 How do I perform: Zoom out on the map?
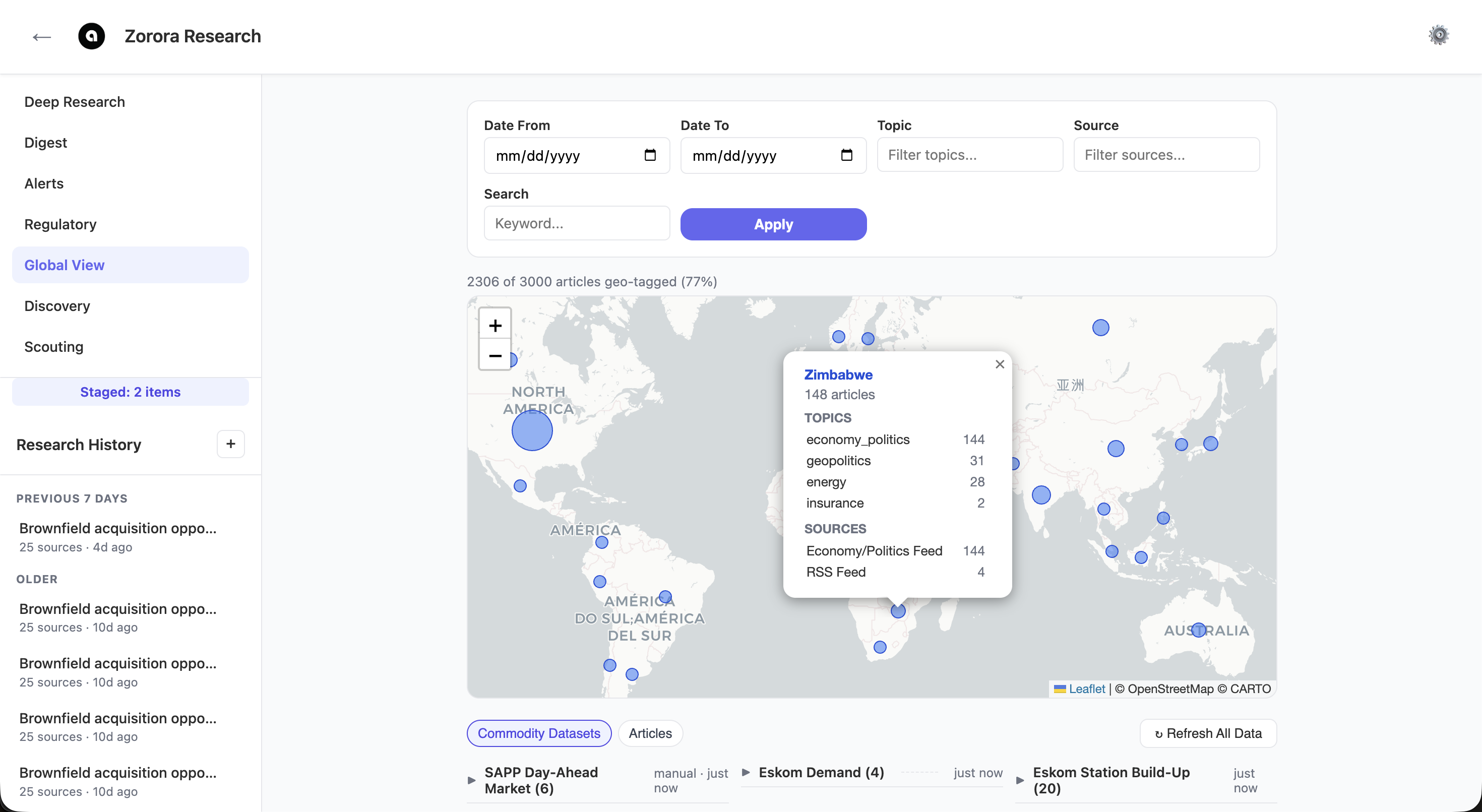point(495,356)
